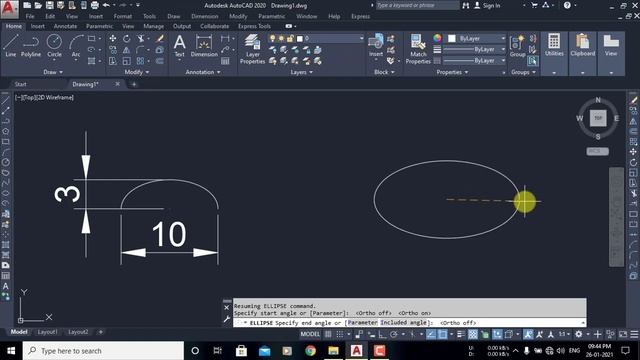Open the Start tab
The image size is (640, 360).
(20, 84)
